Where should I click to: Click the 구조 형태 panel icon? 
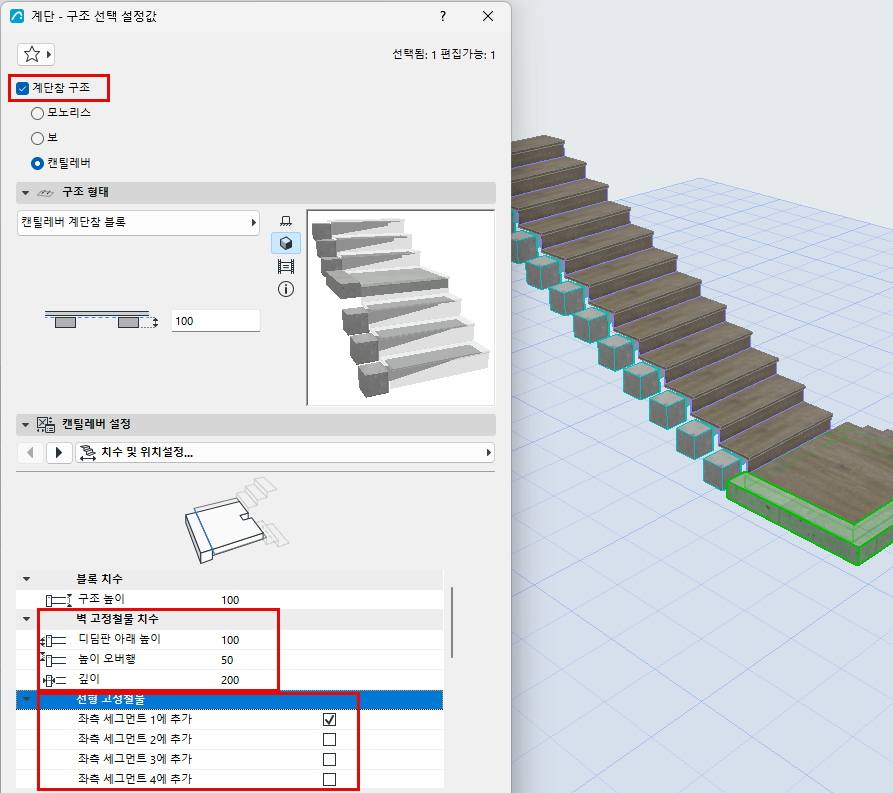point(46,193)
